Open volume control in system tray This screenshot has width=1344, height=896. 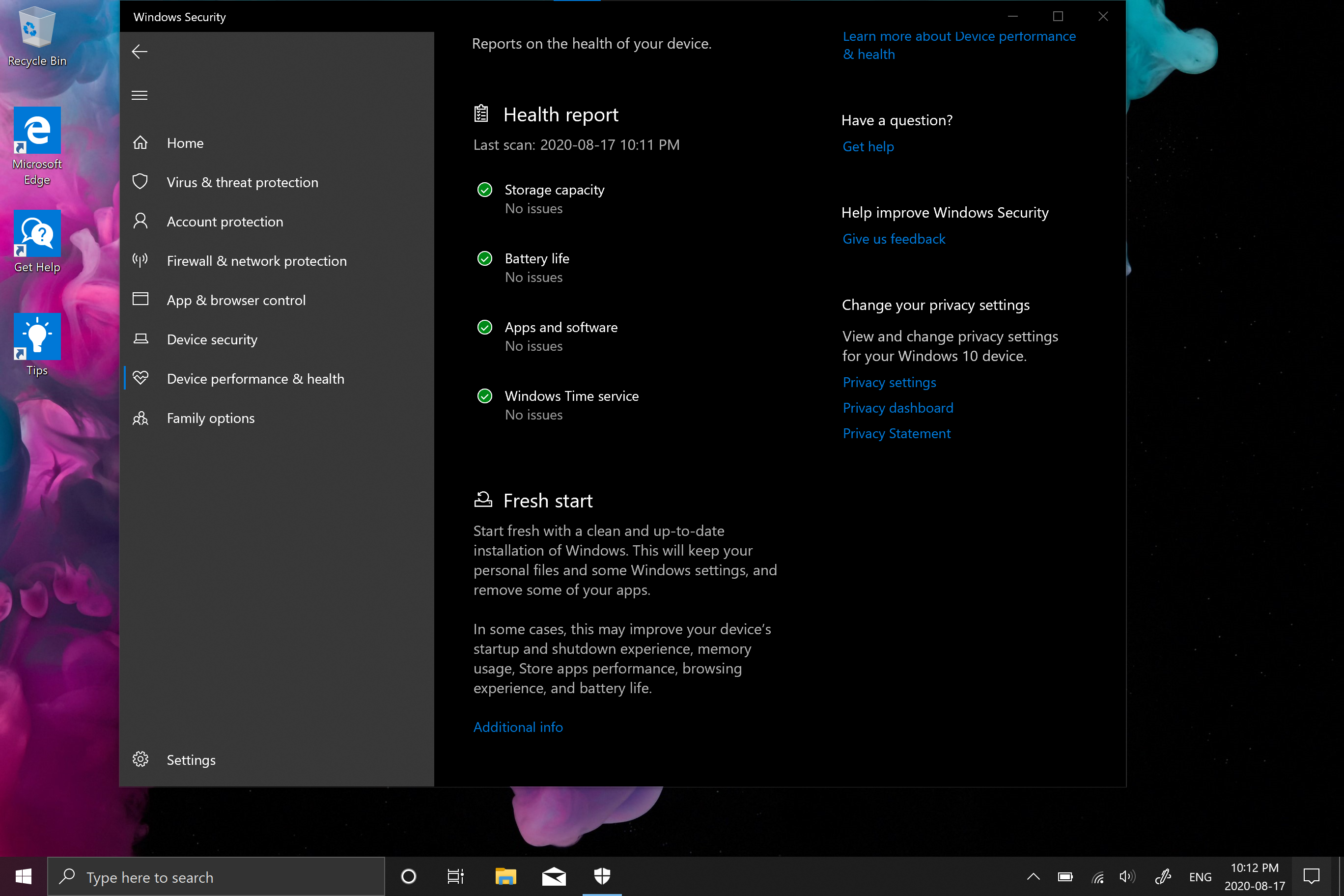1127,876
